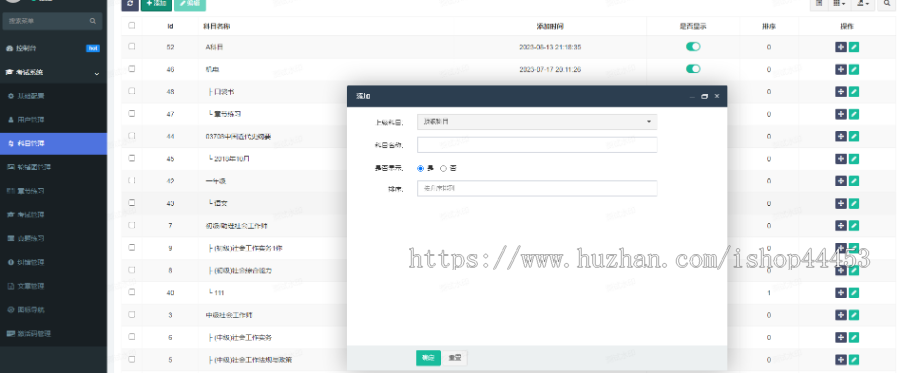Click the move icon in the fifth row (Id 44)
900x373 pixels.
pos(841,137)
